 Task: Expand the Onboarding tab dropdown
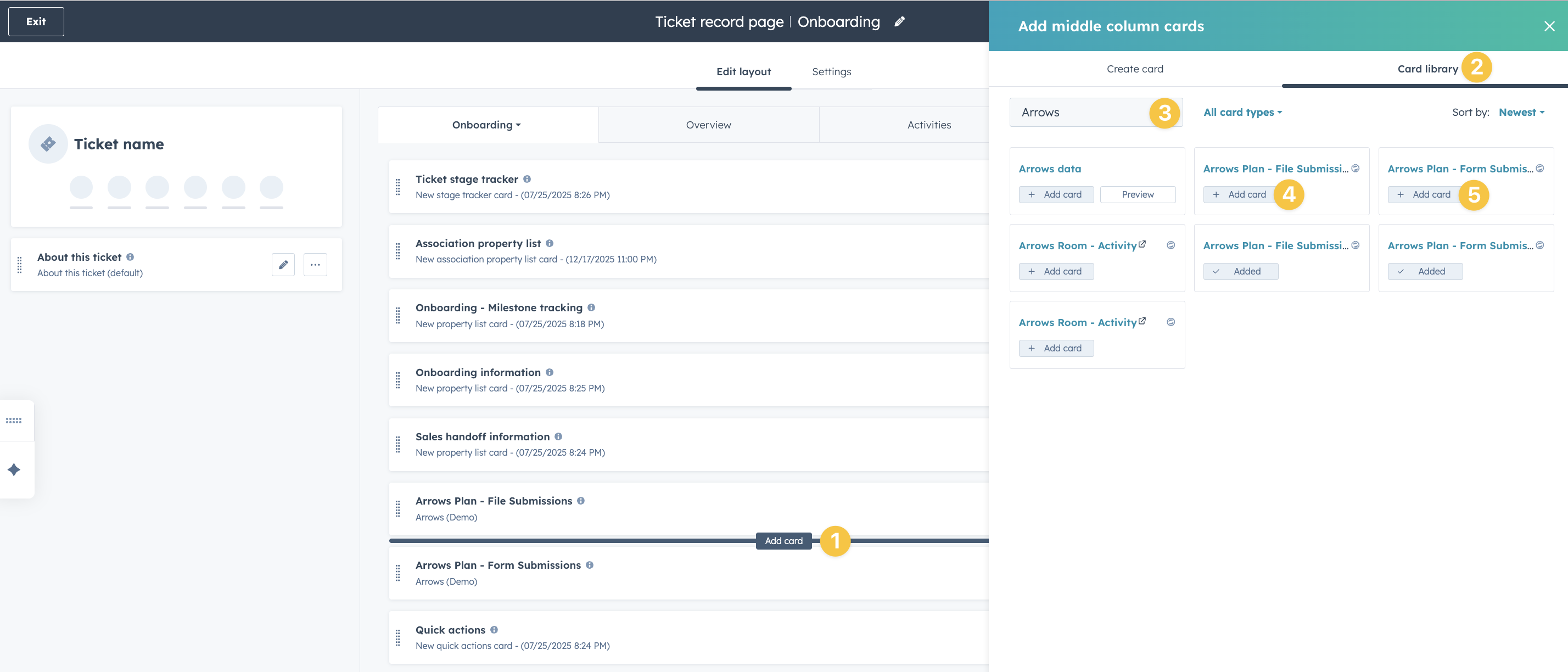487,125
